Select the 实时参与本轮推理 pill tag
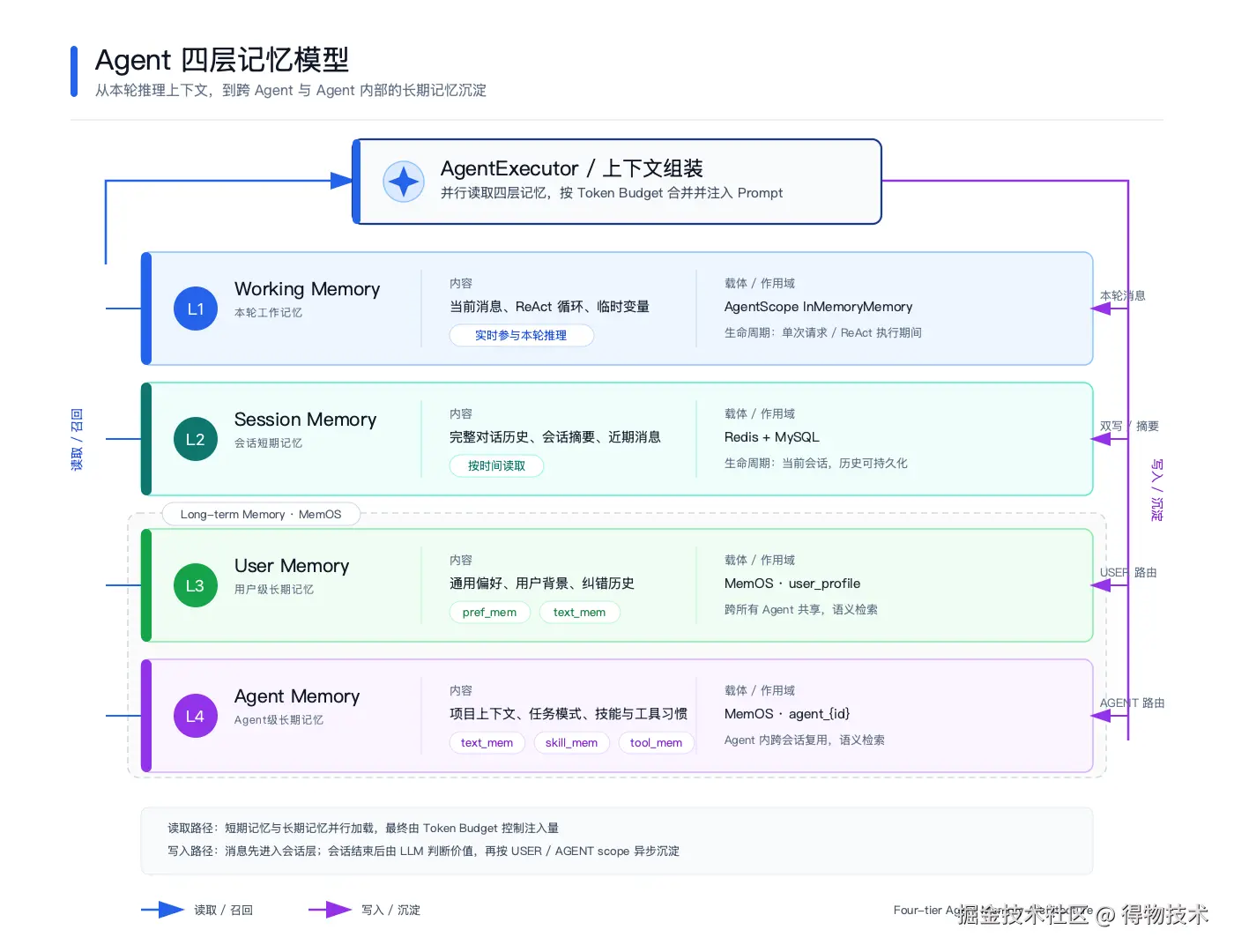 [x=521, y=336]
